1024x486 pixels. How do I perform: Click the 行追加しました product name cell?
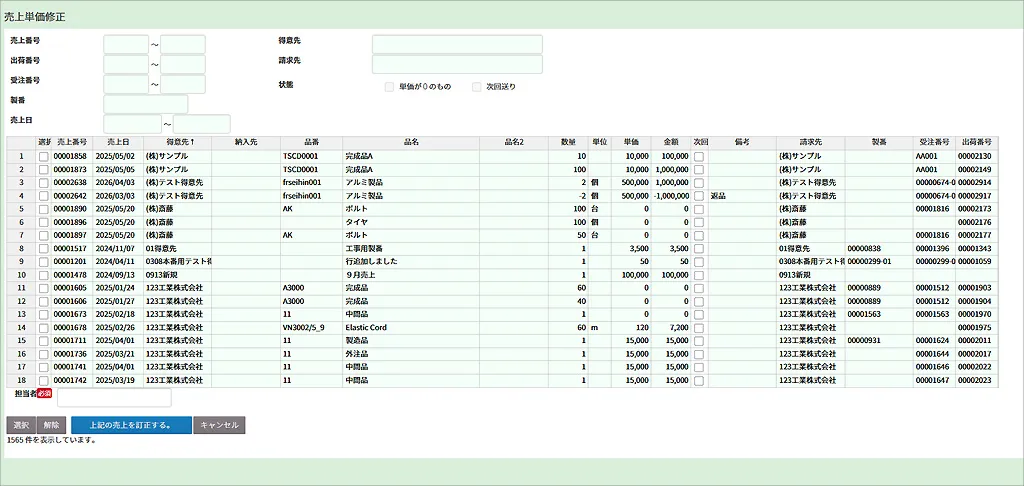(x=411, y=261)
